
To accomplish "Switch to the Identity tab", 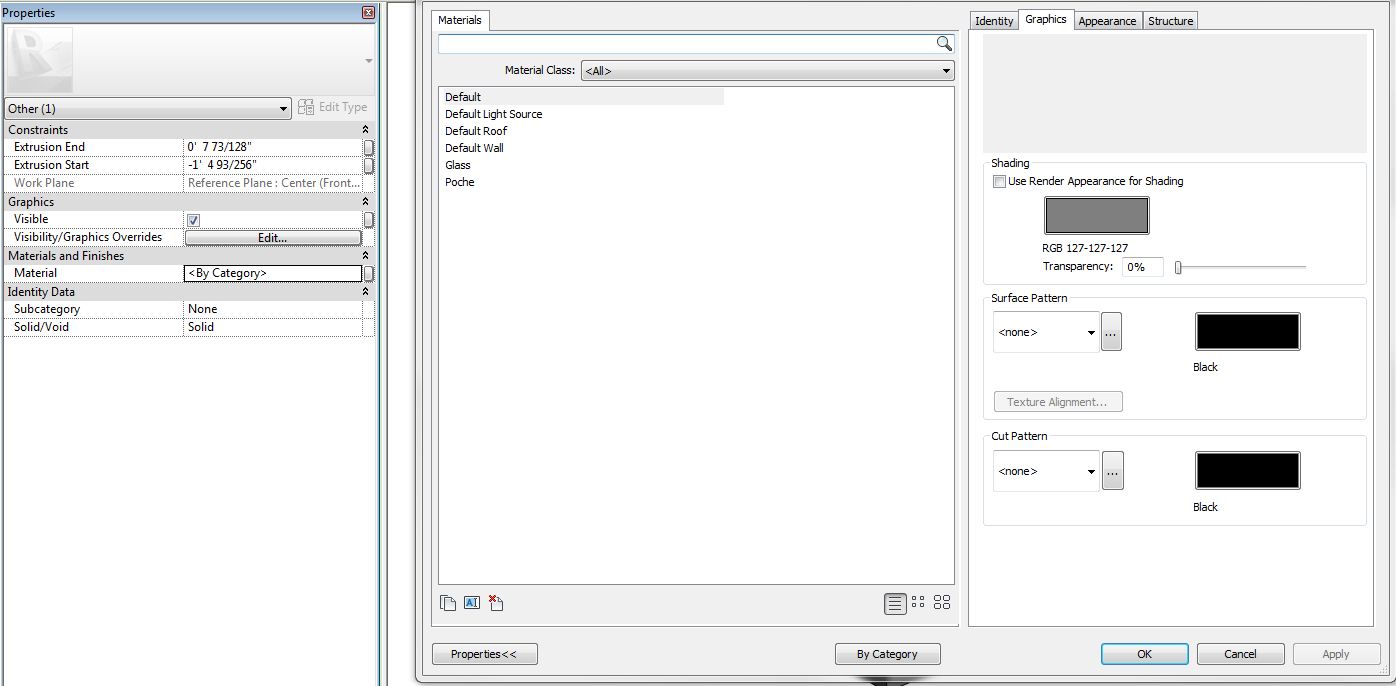I will pos(994,21).
